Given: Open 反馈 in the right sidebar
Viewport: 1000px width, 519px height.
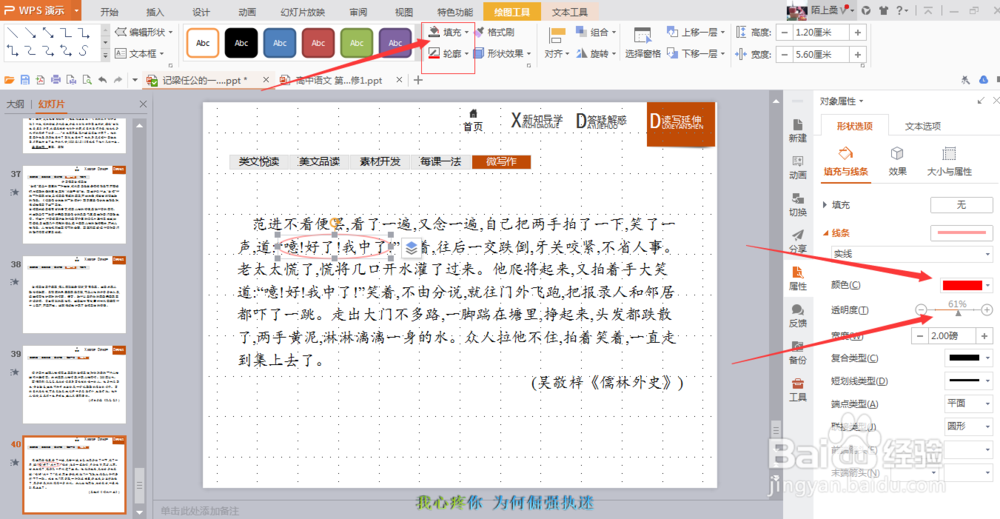Looking at the screenshot, I should [797, 316].
